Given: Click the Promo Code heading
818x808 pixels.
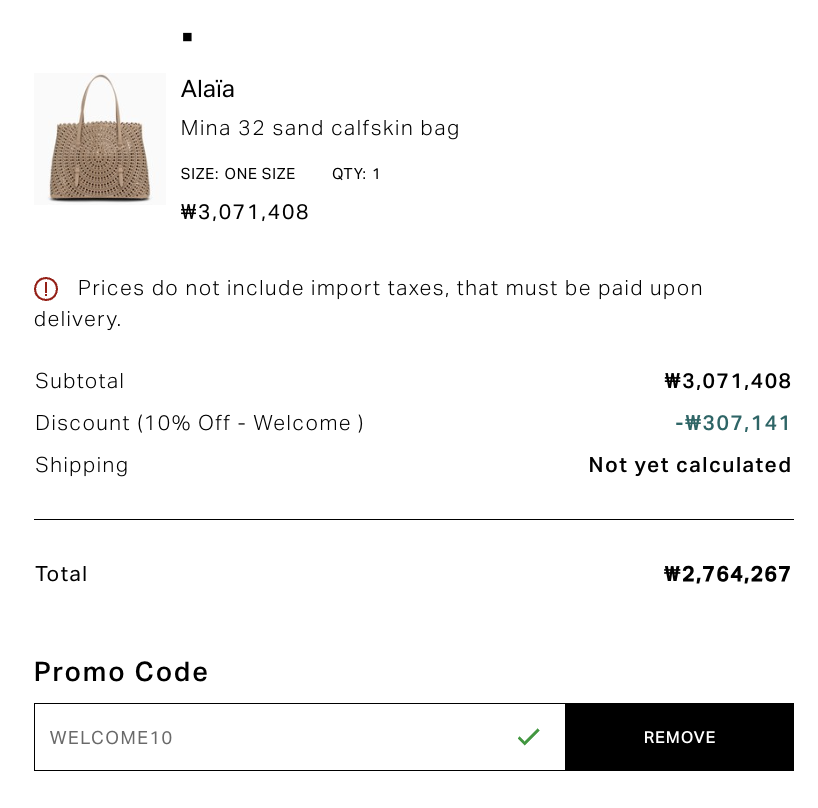Looking at the screenshot, I should 121,672.
